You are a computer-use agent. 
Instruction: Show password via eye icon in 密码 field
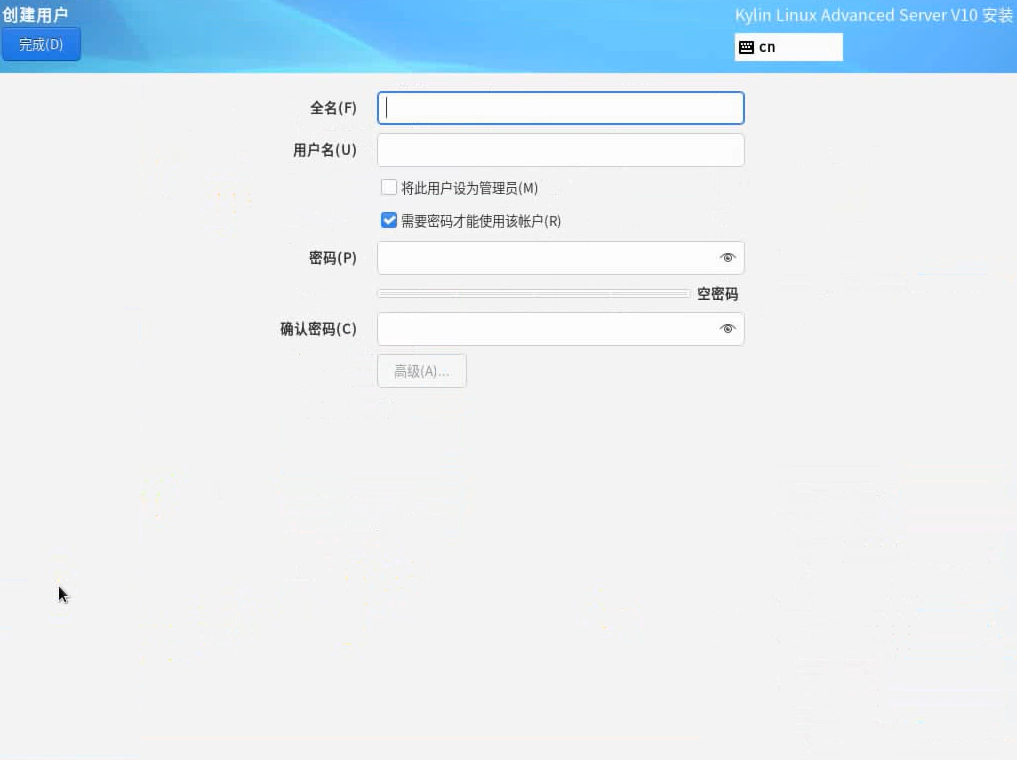pos(727,257)
